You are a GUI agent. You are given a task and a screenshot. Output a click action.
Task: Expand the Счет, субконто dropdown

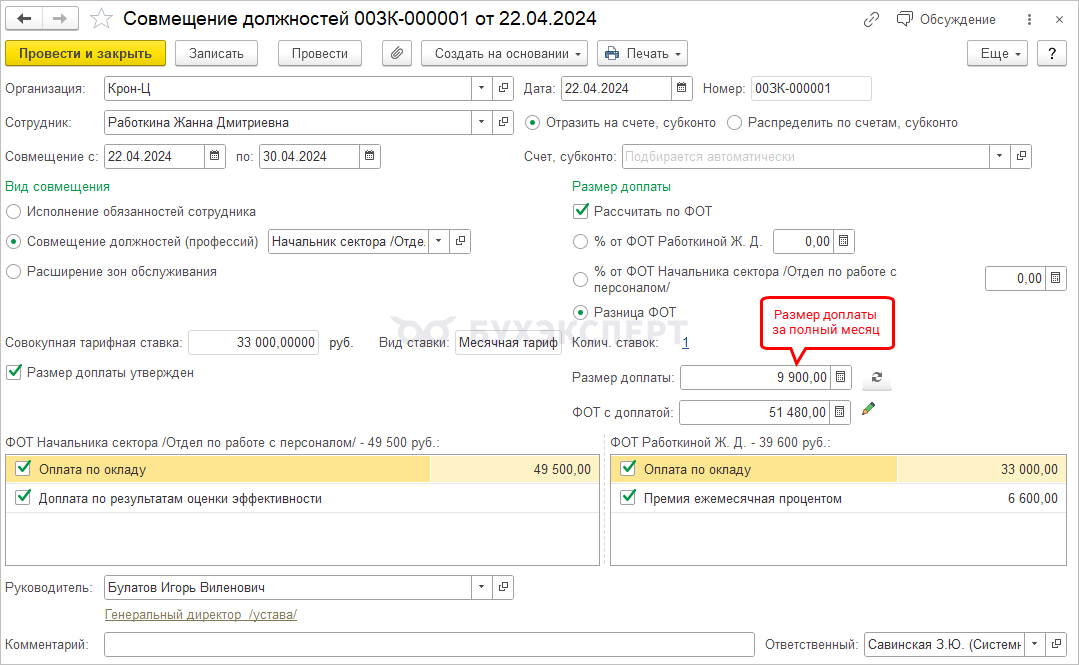point(1000,156)
